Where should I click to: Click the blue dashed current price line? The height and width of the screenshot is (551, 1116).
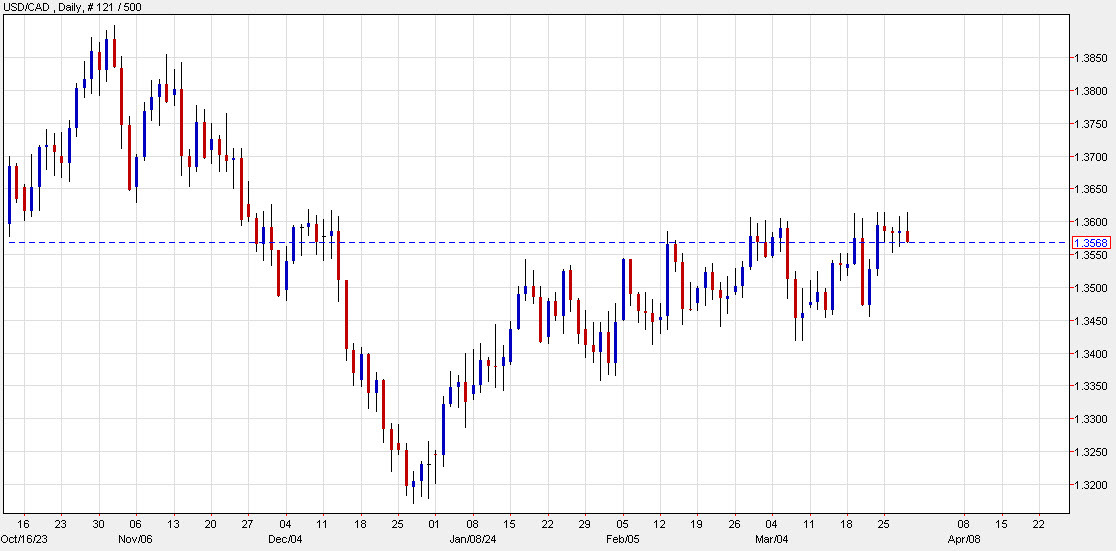click(535, 243)
